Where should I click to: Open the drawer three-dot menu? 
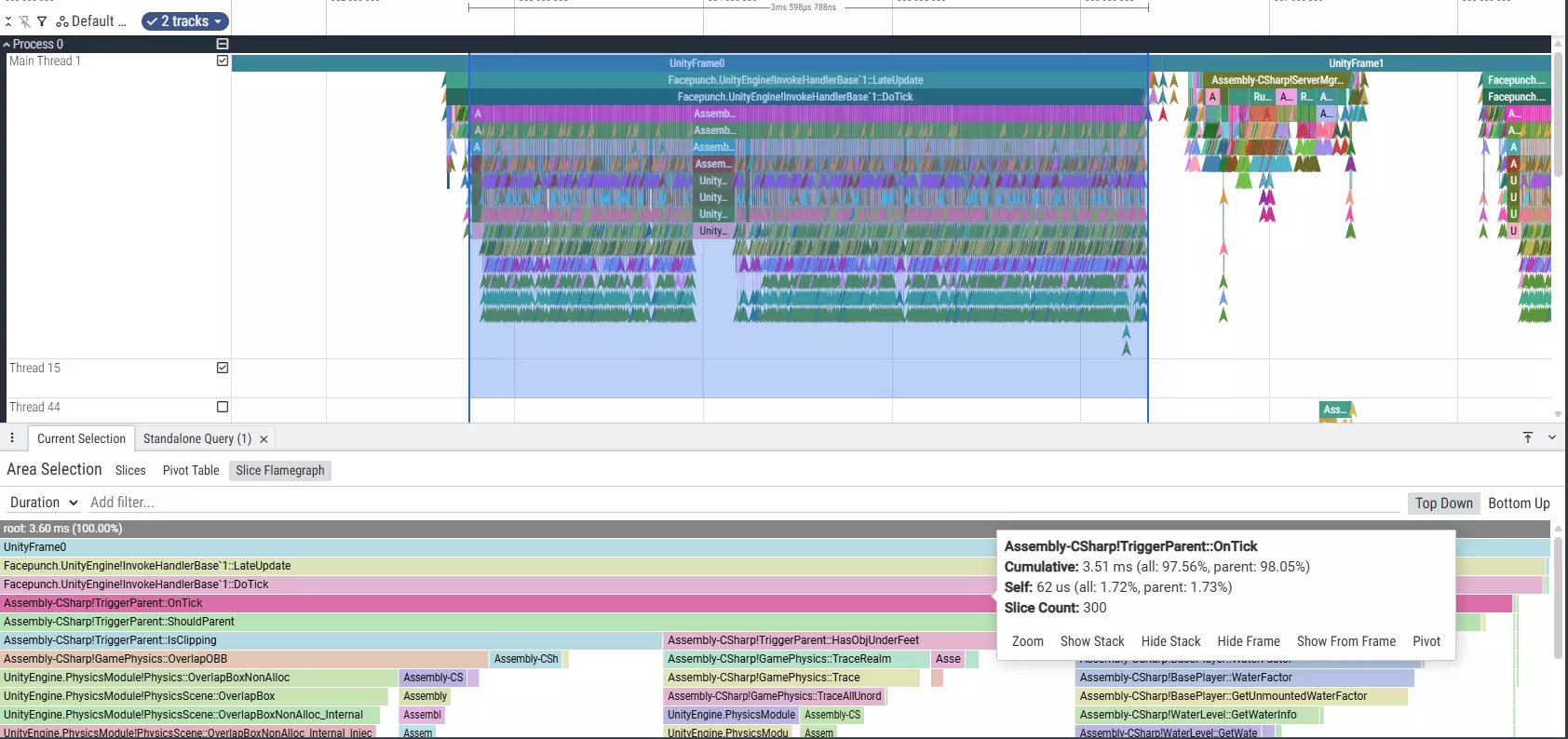coord(12,438)
